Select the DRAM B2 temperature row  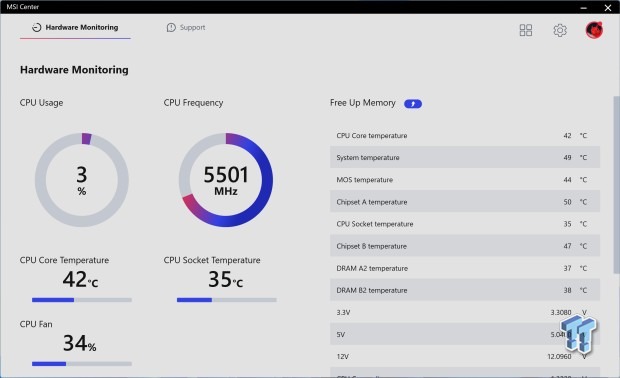465,290
